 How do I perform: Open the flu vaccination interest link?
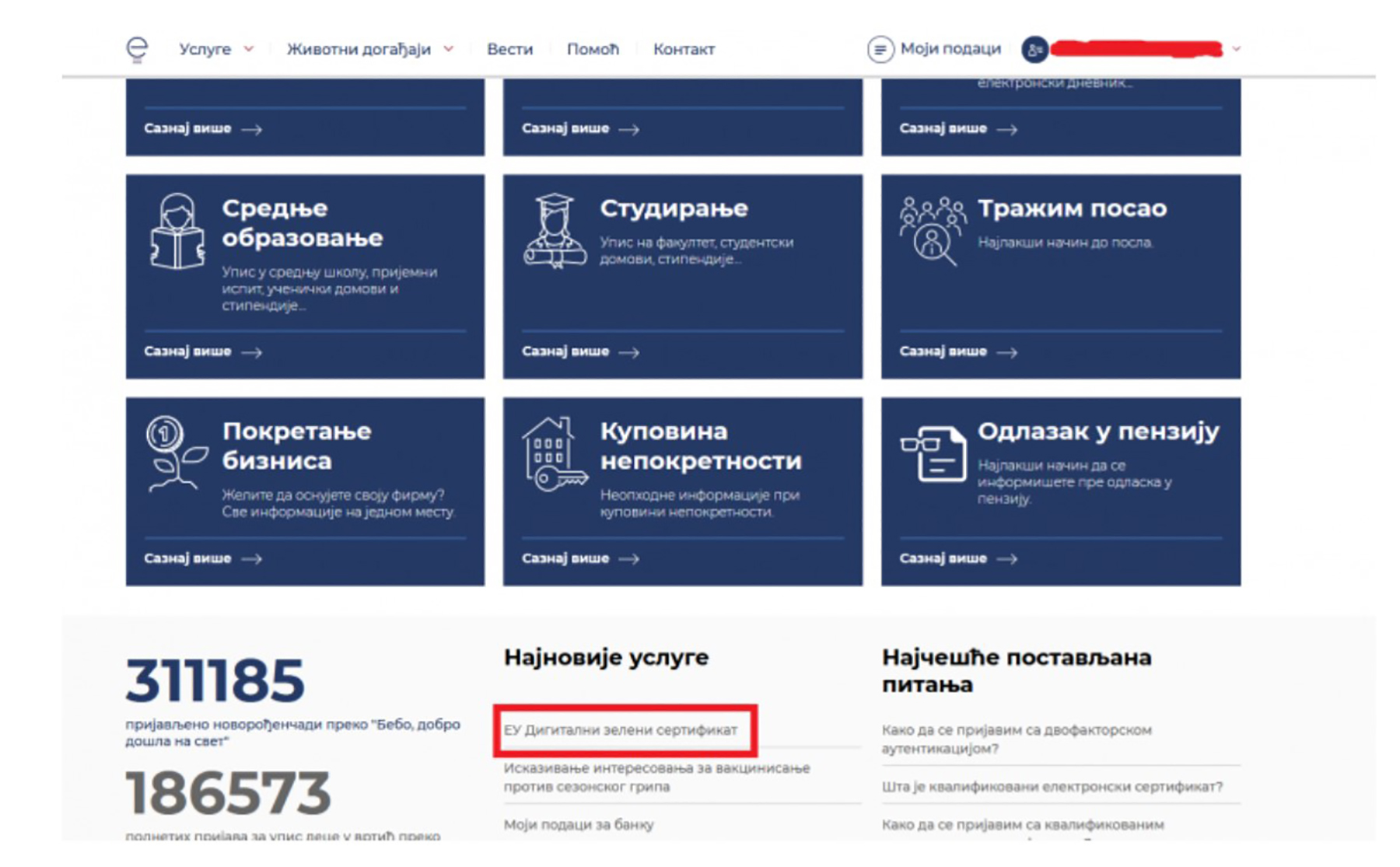tap(655, 777)
